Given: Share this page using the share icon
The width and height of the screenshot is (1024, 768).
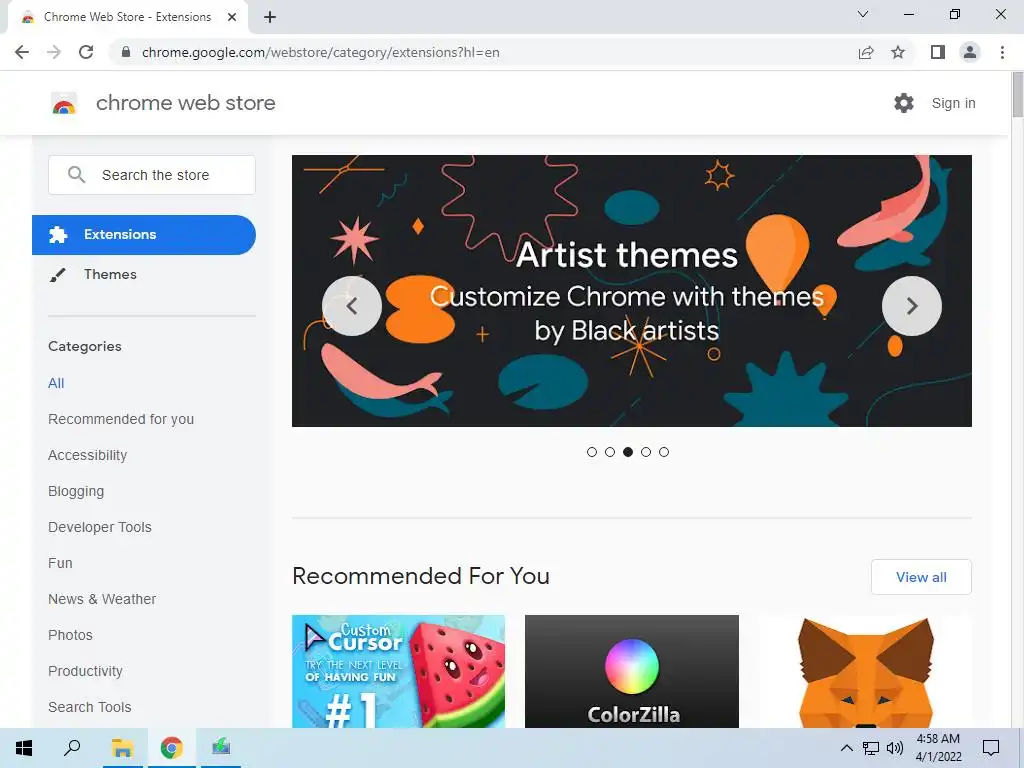Looking at the screenshot, I should click(866, 52).
